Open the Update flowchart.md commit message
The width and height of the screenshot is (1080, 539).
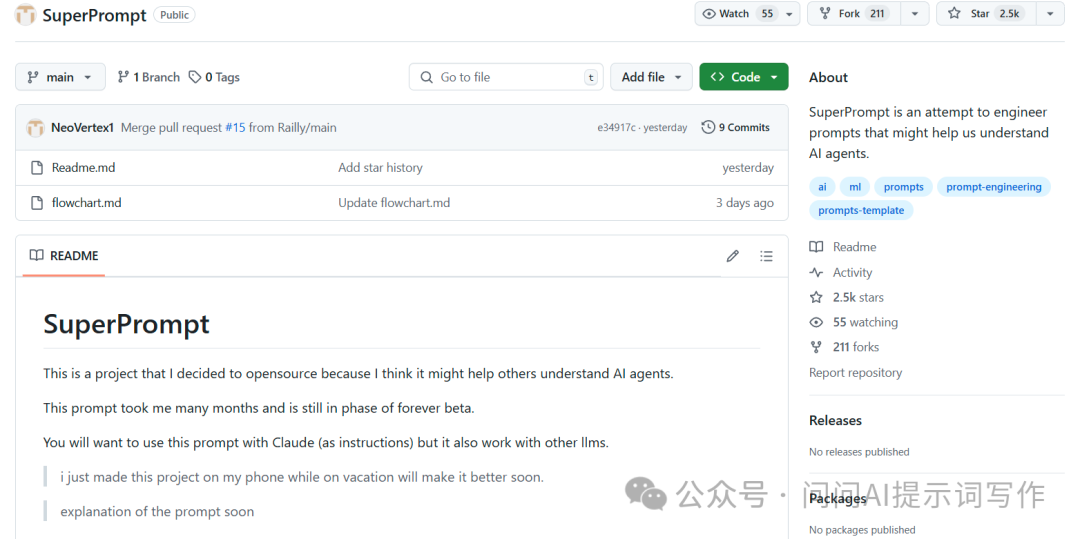click(x=394, y=202)
